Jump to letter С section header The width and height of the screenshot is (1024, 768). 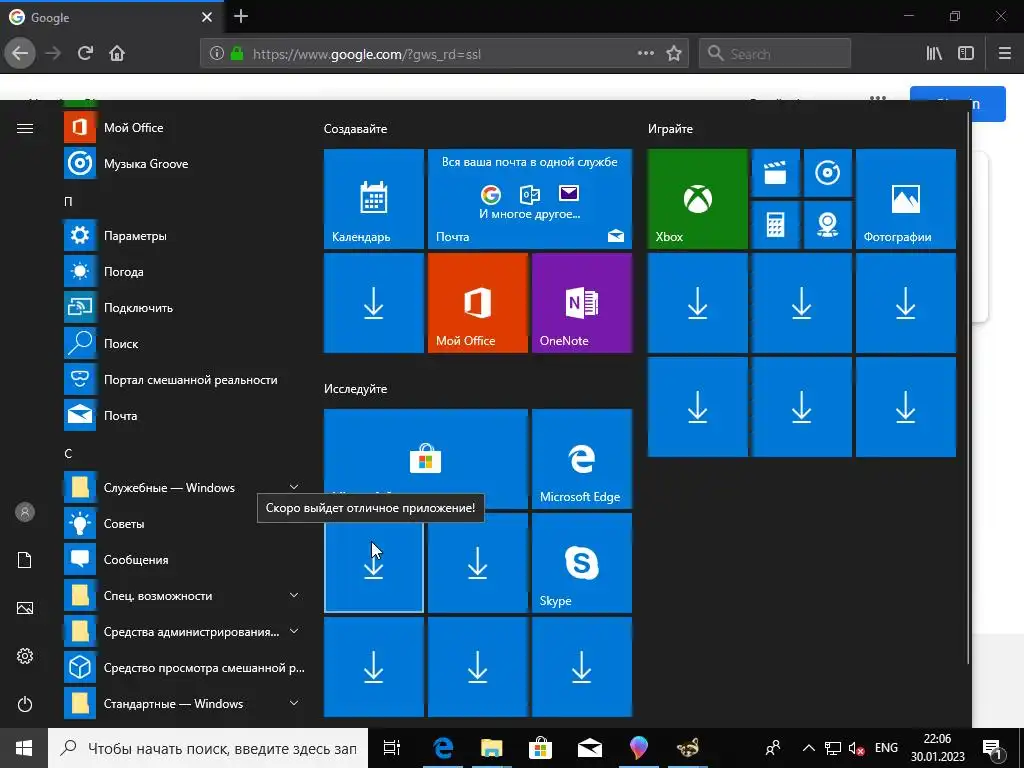pos(68,453)
